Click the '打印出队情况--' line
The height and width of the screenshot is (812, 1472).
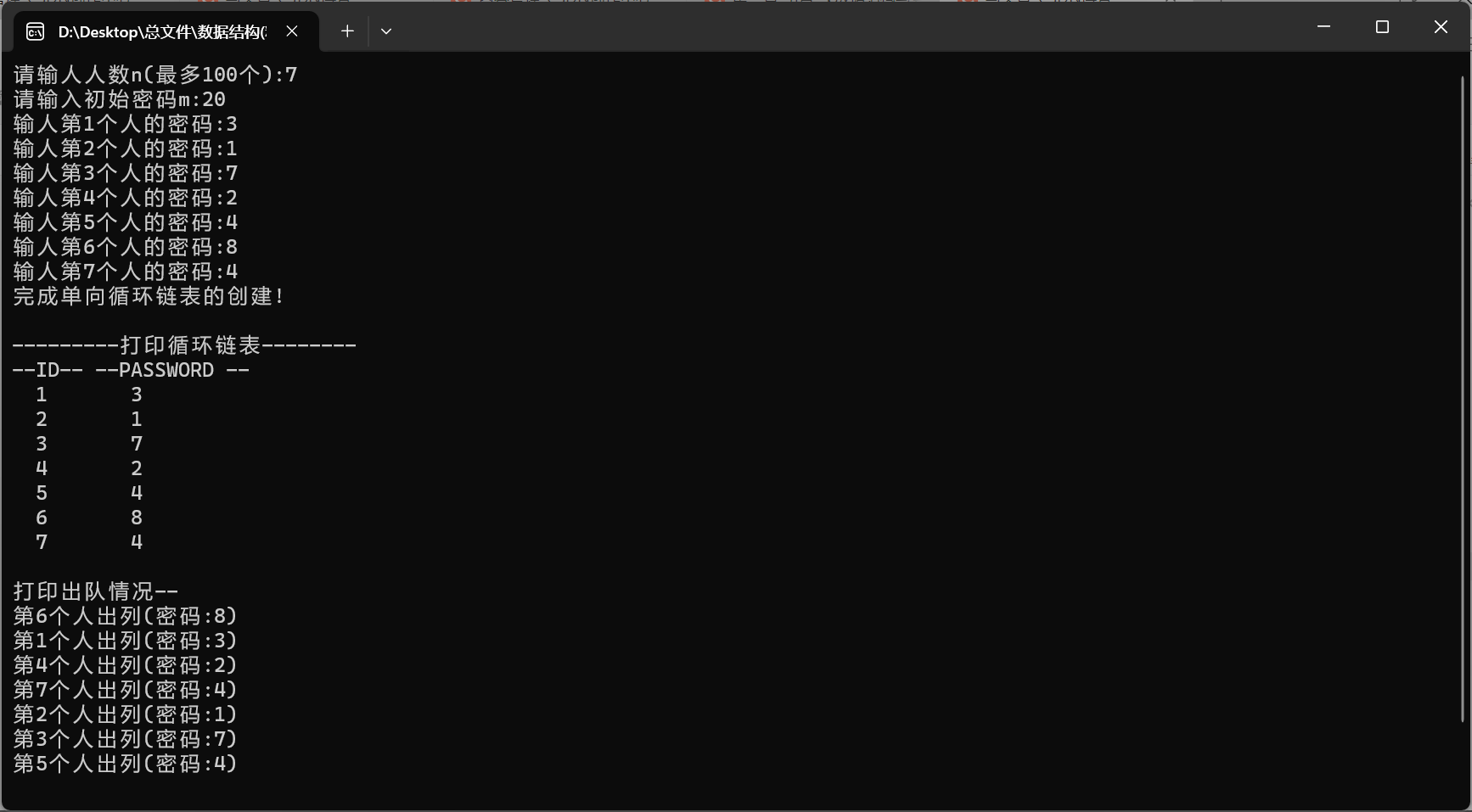click(x=96, y=591)
